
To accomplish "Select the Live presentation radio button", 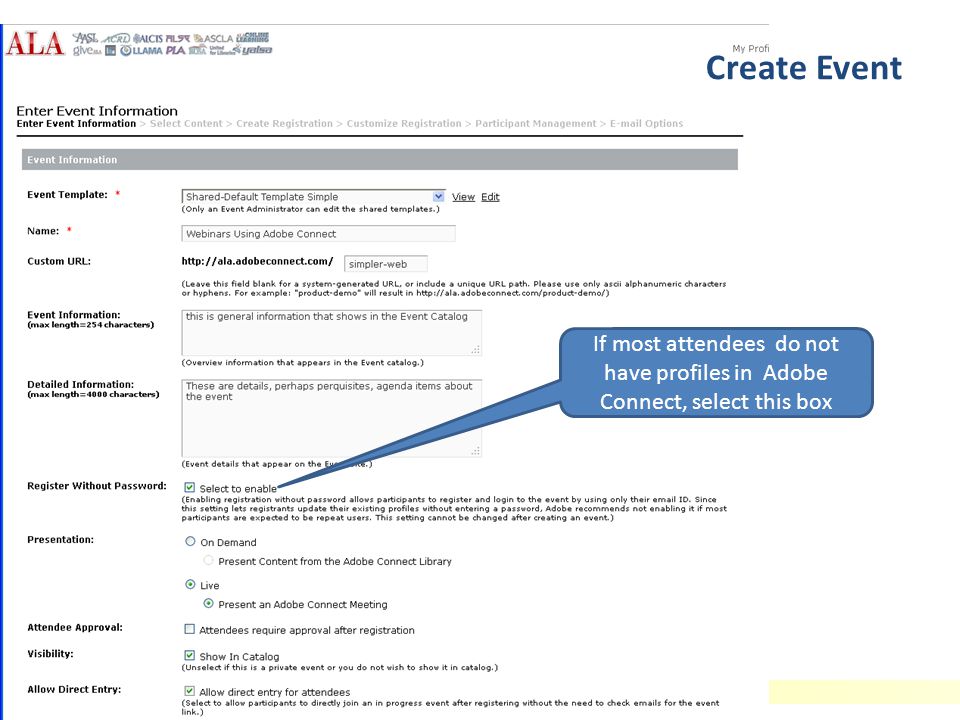I will (190, 585).
